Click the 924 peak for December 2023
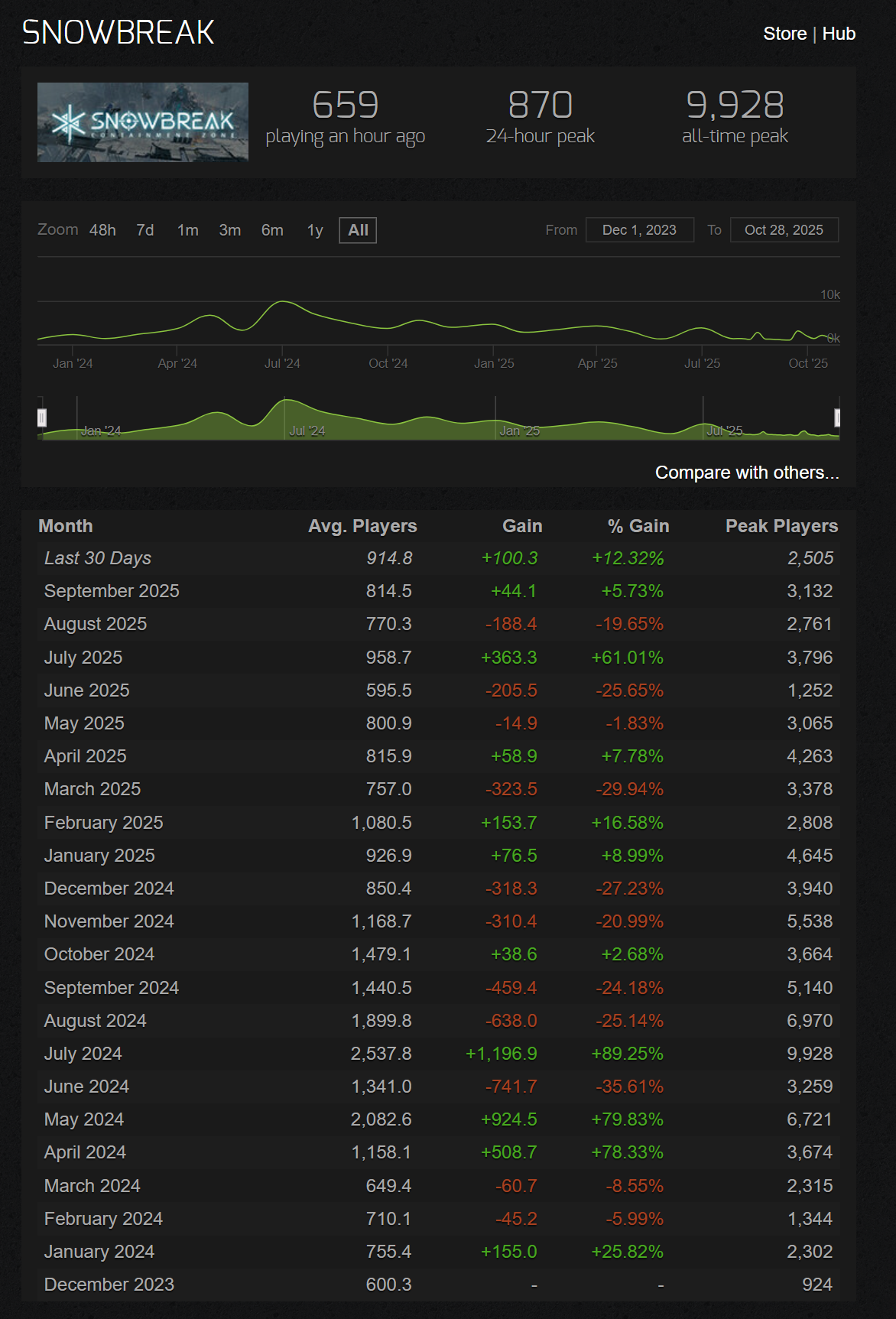896x1319 pixels. 817,1285
